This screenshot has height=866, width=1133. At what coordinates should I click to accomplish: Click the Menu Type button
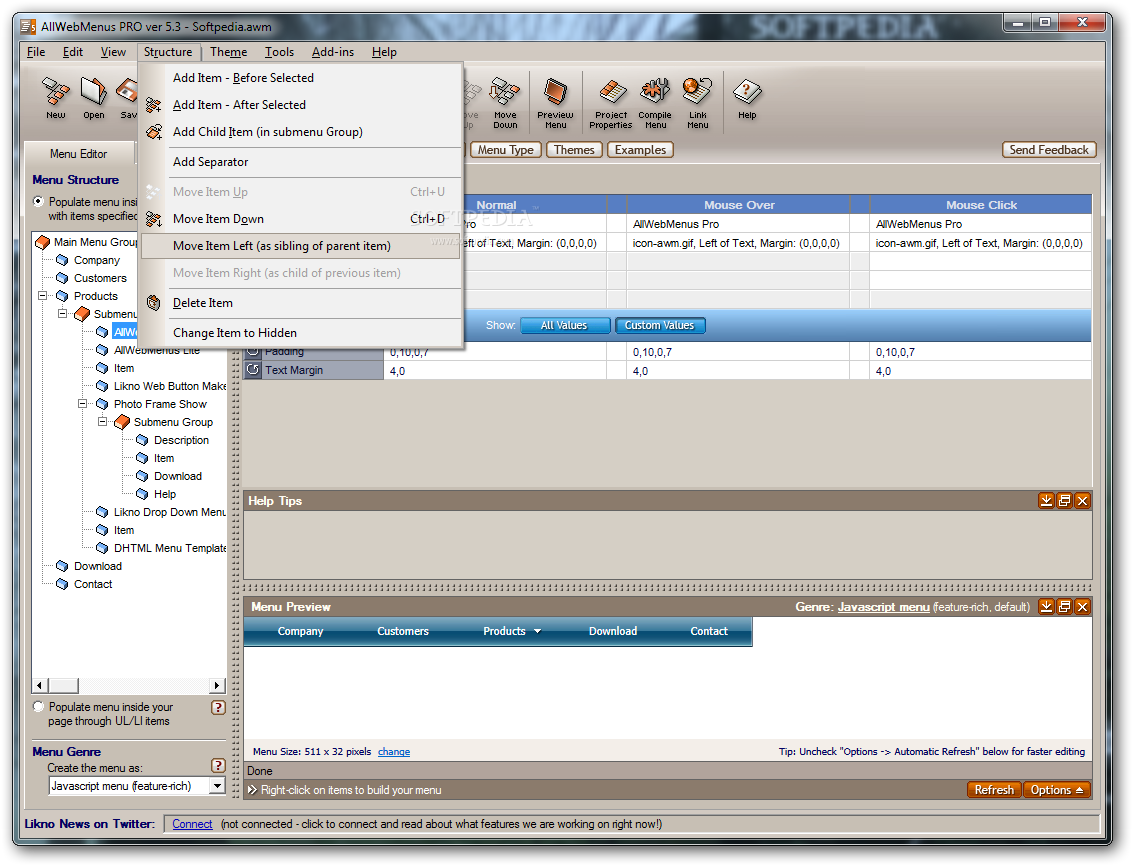coord(506,150)
